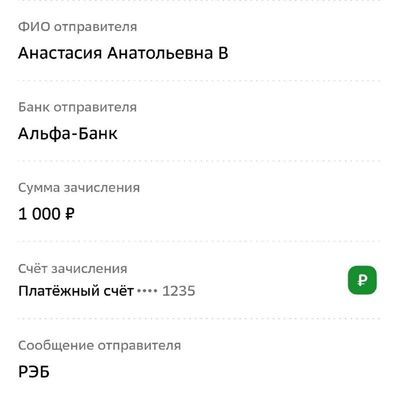Tap the divider below Платёжный счёт row
This screenshot has height=396, width=400.
199,319
